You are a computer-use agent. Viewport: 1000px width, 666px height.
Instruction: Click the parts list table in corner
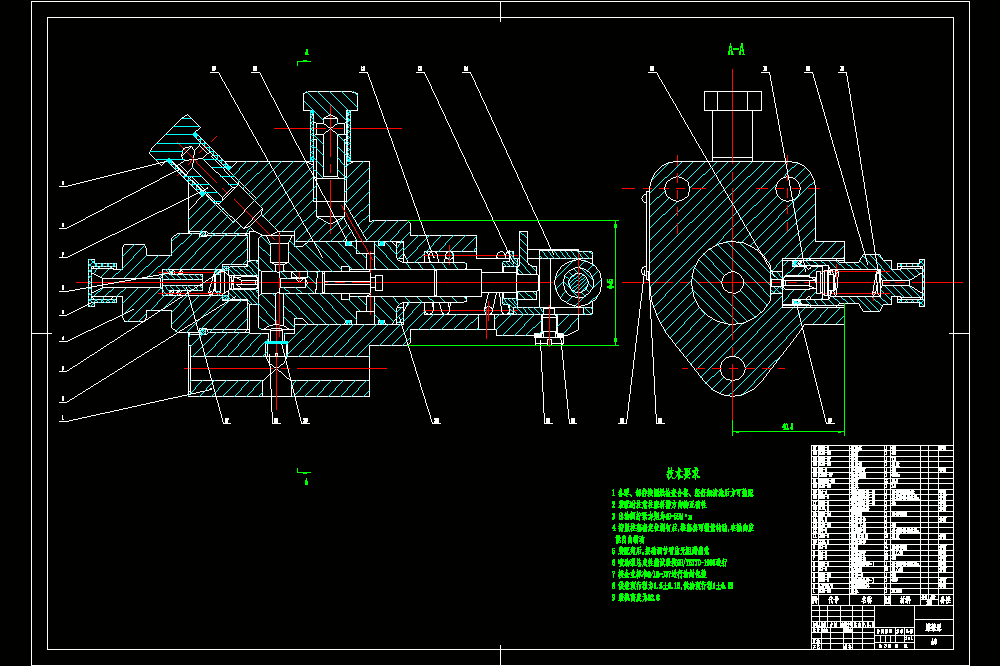coord(882,525)
